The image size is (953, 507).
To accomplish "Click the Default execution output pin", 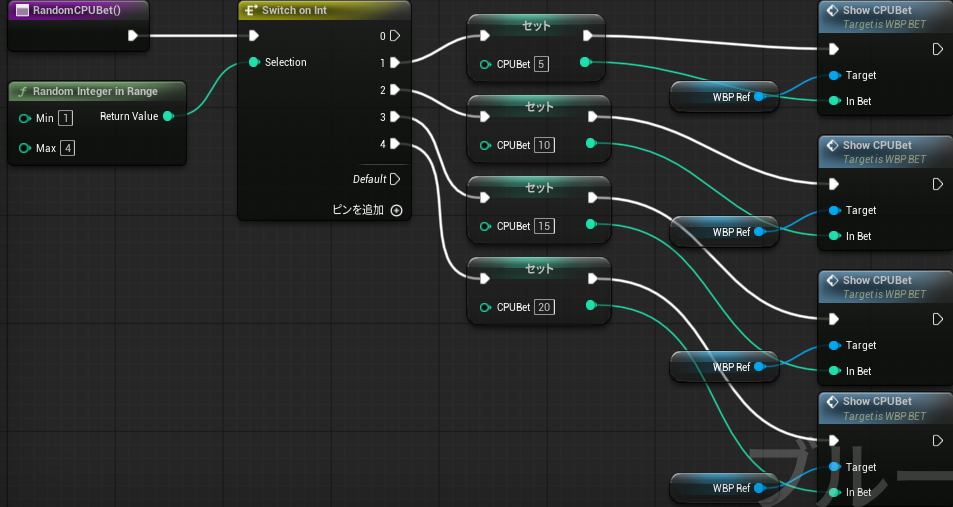I will (395, 179).
